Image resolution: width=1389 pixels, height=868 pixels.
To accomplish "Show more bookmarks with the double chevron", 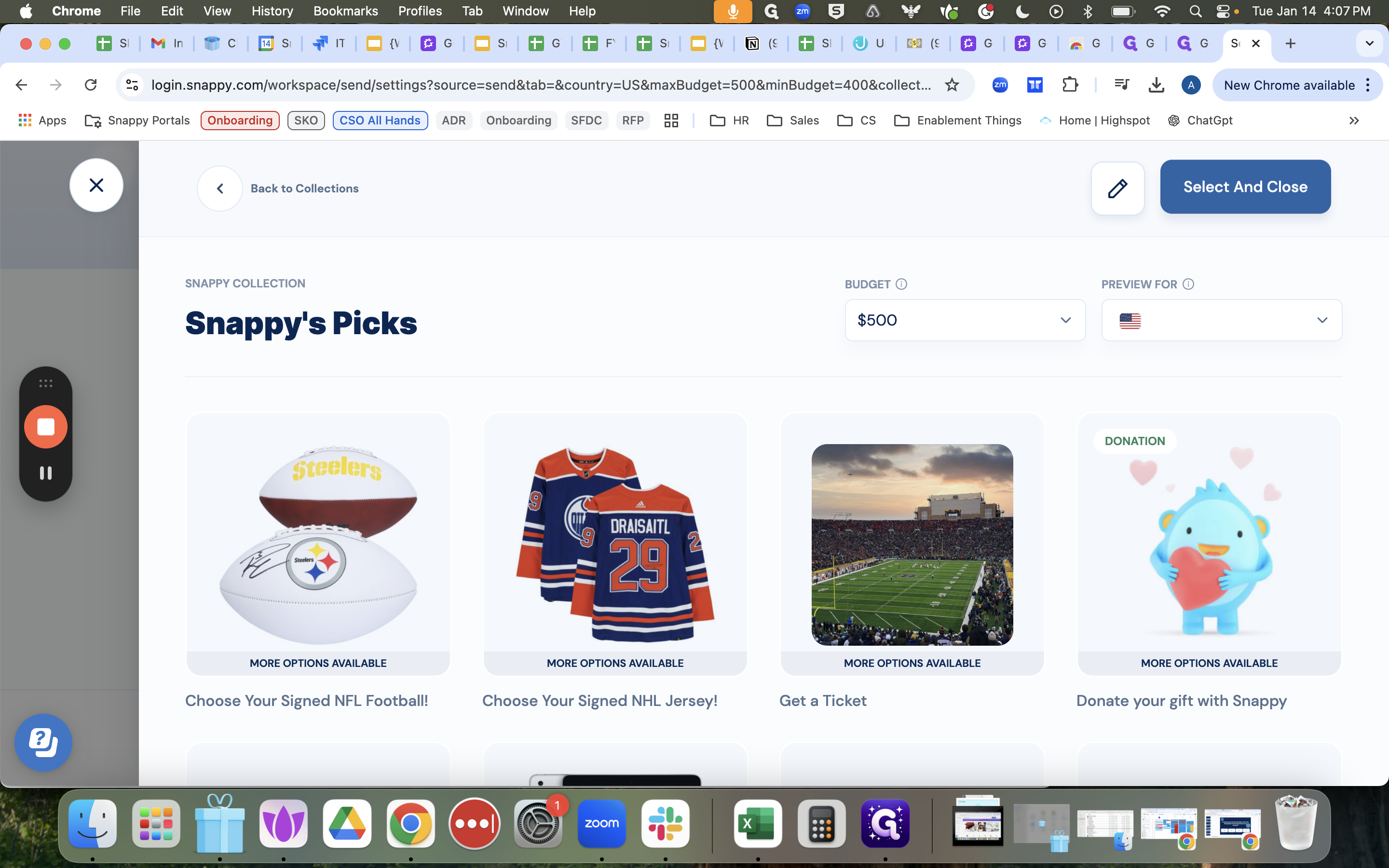I will coord(1354,120).
